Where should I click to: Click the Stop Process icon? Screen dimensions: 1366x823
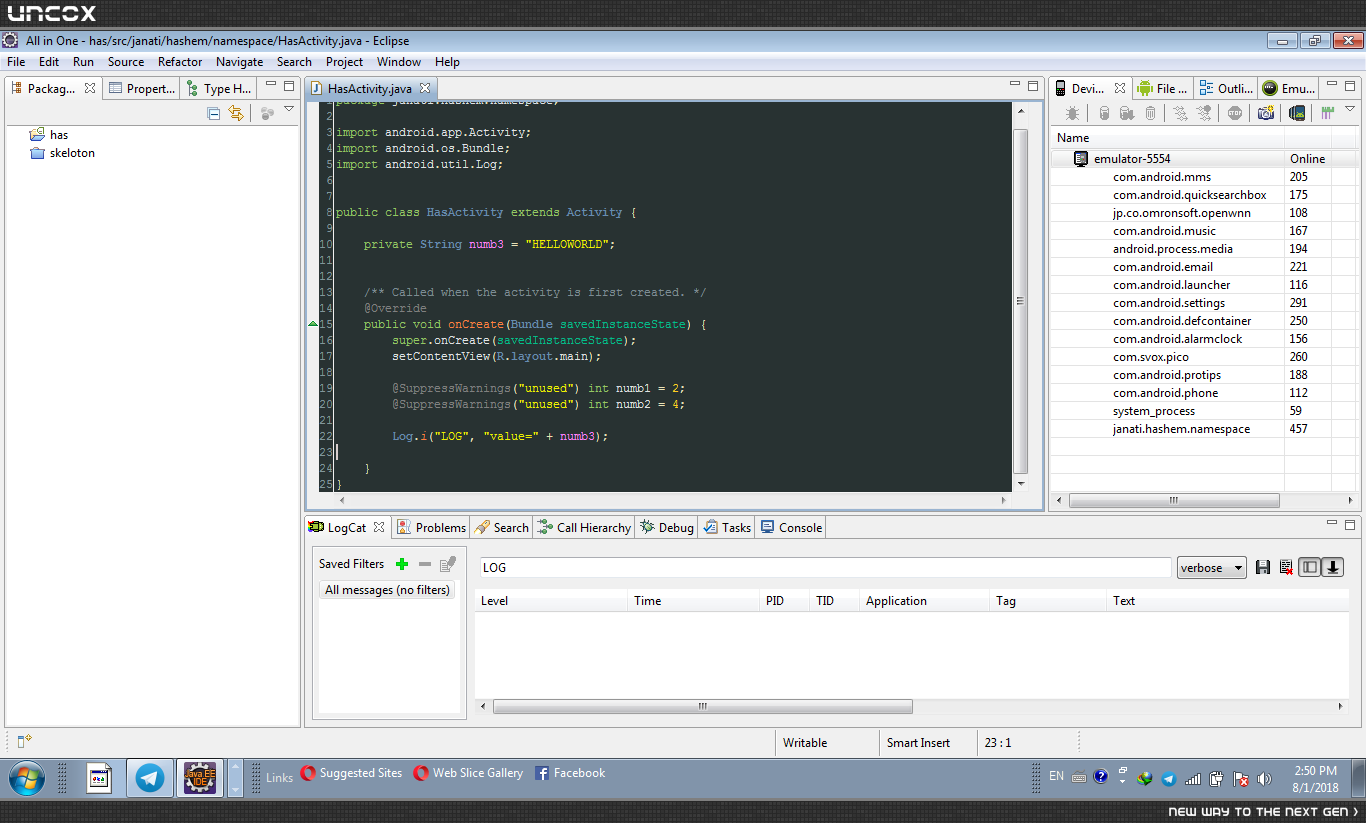[1235, 114]
